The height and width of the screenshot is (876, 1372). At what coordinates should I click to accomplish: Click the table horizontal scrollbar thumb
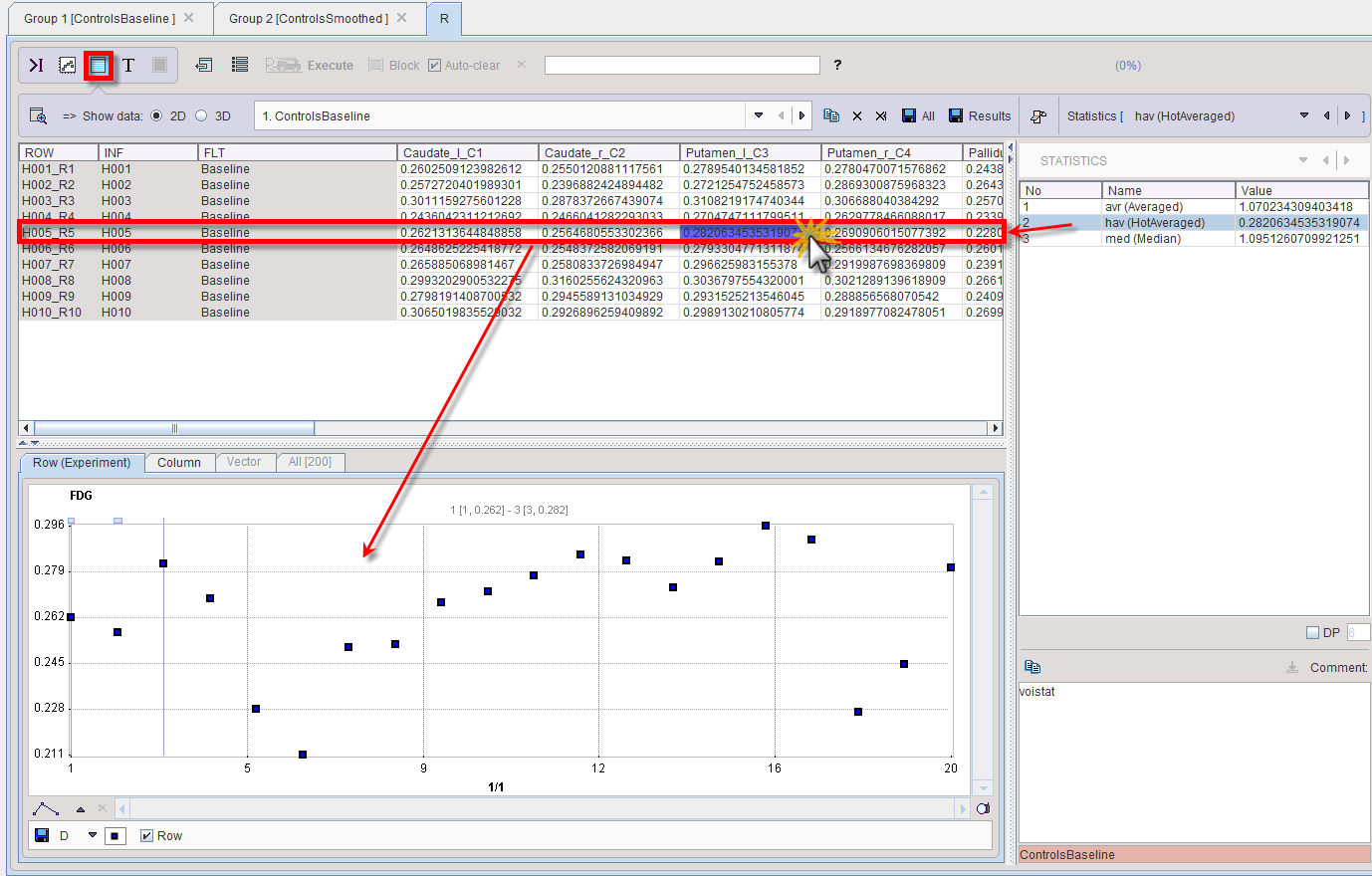[174, 428]
